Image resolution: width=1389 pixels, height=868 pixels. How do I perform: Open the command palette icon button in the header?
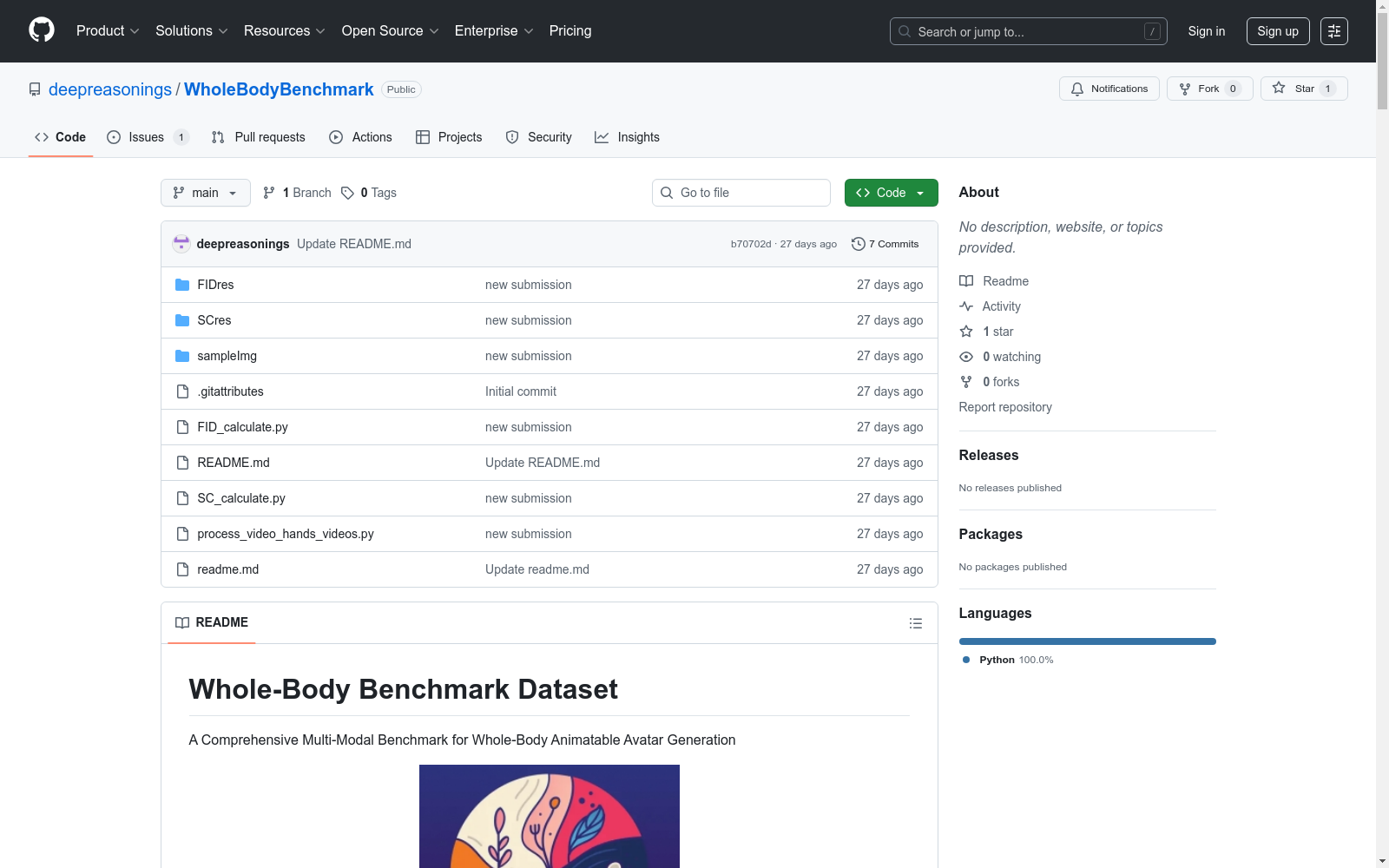pyautogui.click(x=1334, y=31)
